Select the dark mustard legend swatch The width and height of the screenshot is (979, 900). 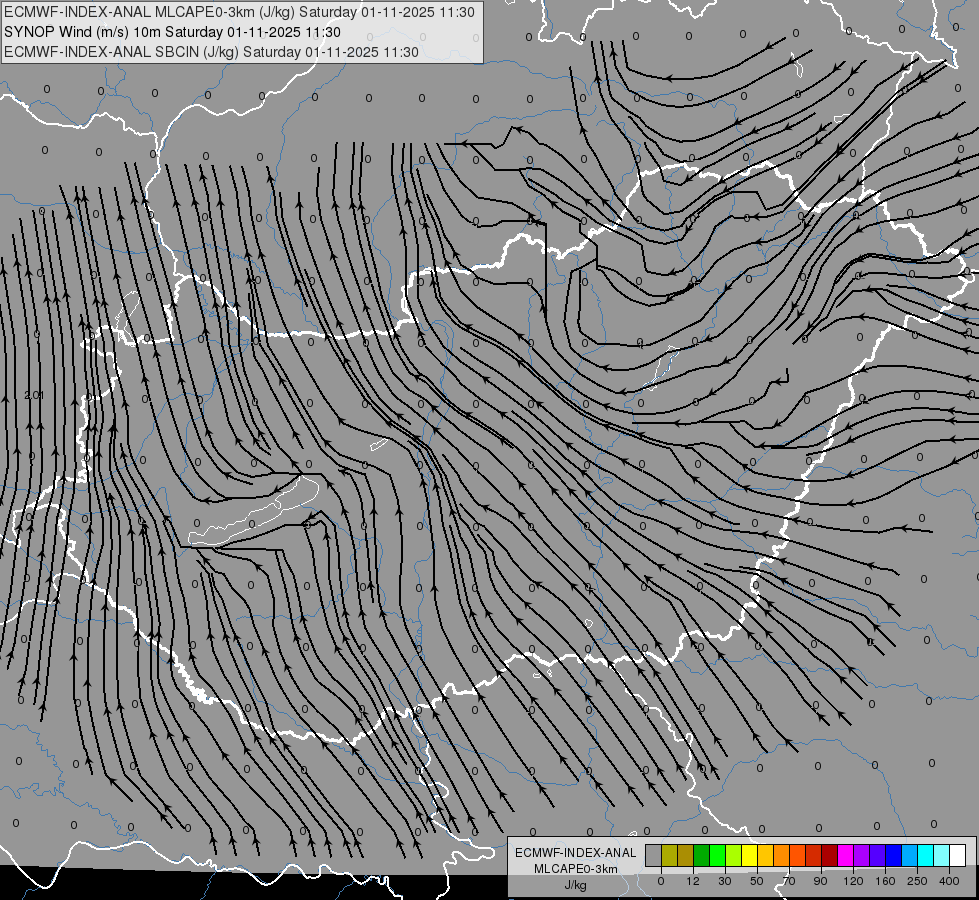tap(686, 855)
